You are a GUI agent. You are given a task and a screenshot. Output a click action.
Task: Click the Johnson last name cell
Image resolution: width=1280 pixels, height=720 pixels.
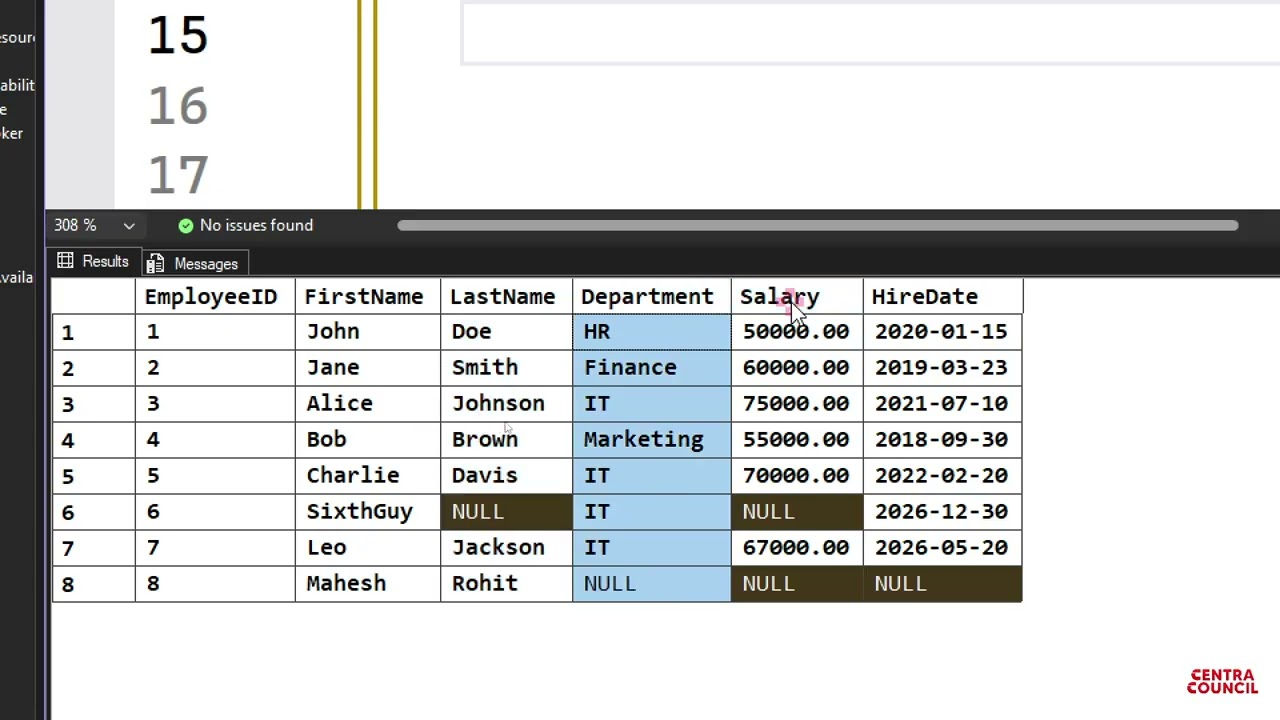(x=506, y=404)
